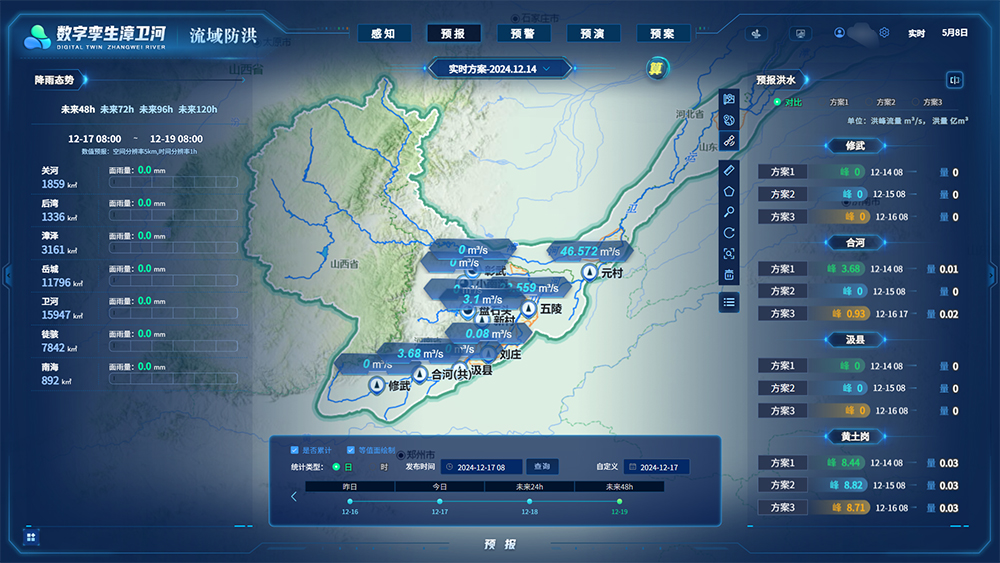Select the 日 statistics radio button
This screenshot has width=1000, height=563.
[336, 467]
